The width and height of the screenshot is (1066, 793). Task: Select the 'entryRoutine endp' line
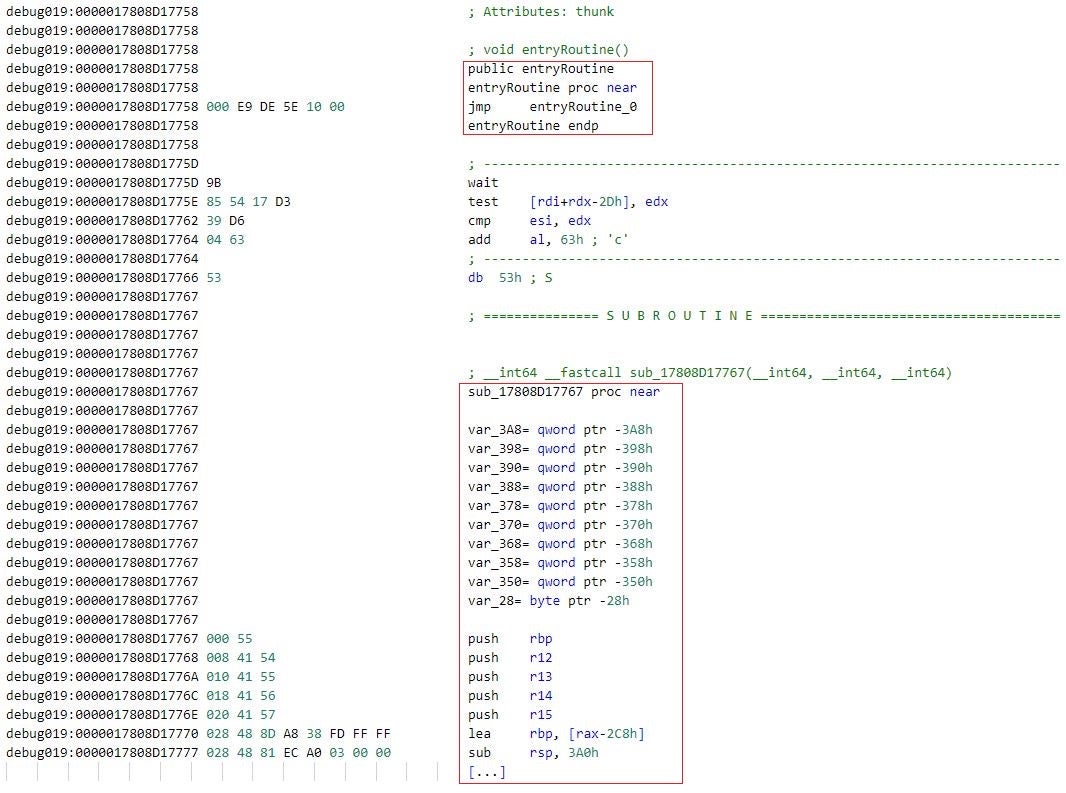point(533,126)
